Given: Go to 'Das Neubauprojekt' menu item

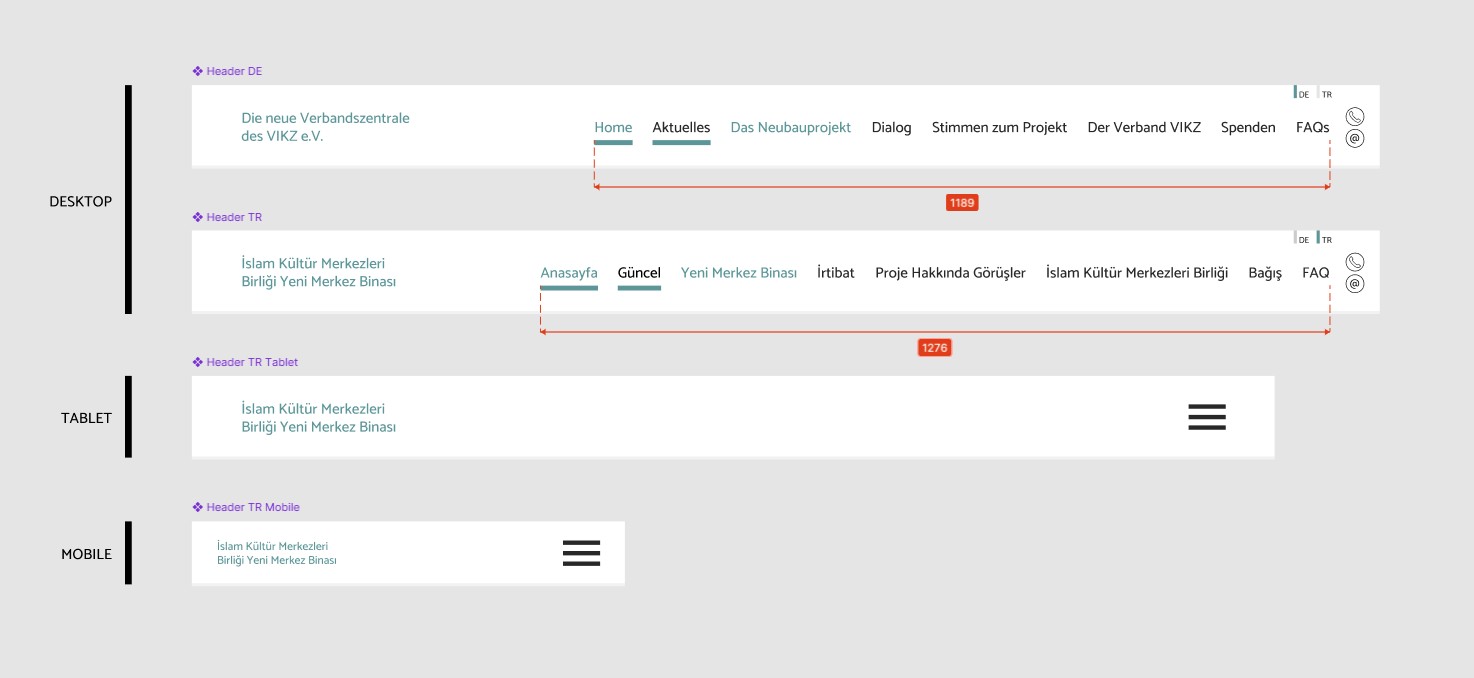Looking at the screenshot, I should [791, 128].
